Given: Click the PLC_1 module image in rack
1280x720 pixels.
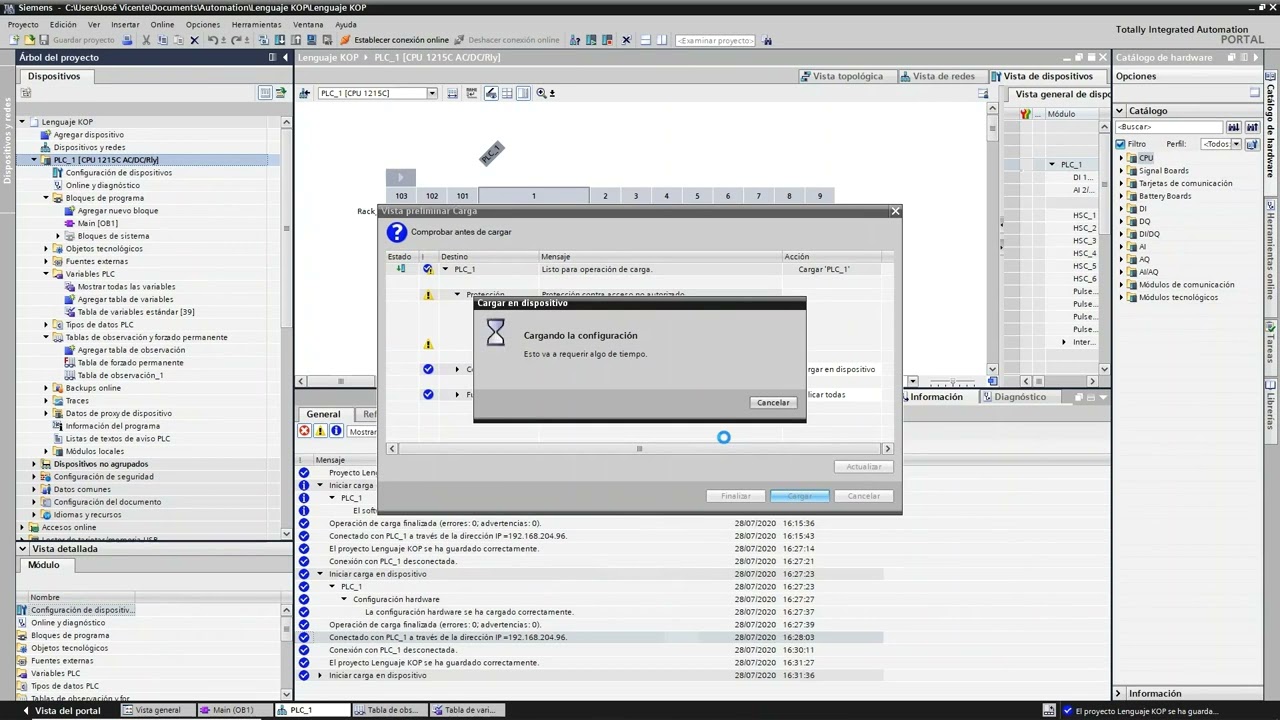Looking at the screenshot, I should (x=491, y=153).
